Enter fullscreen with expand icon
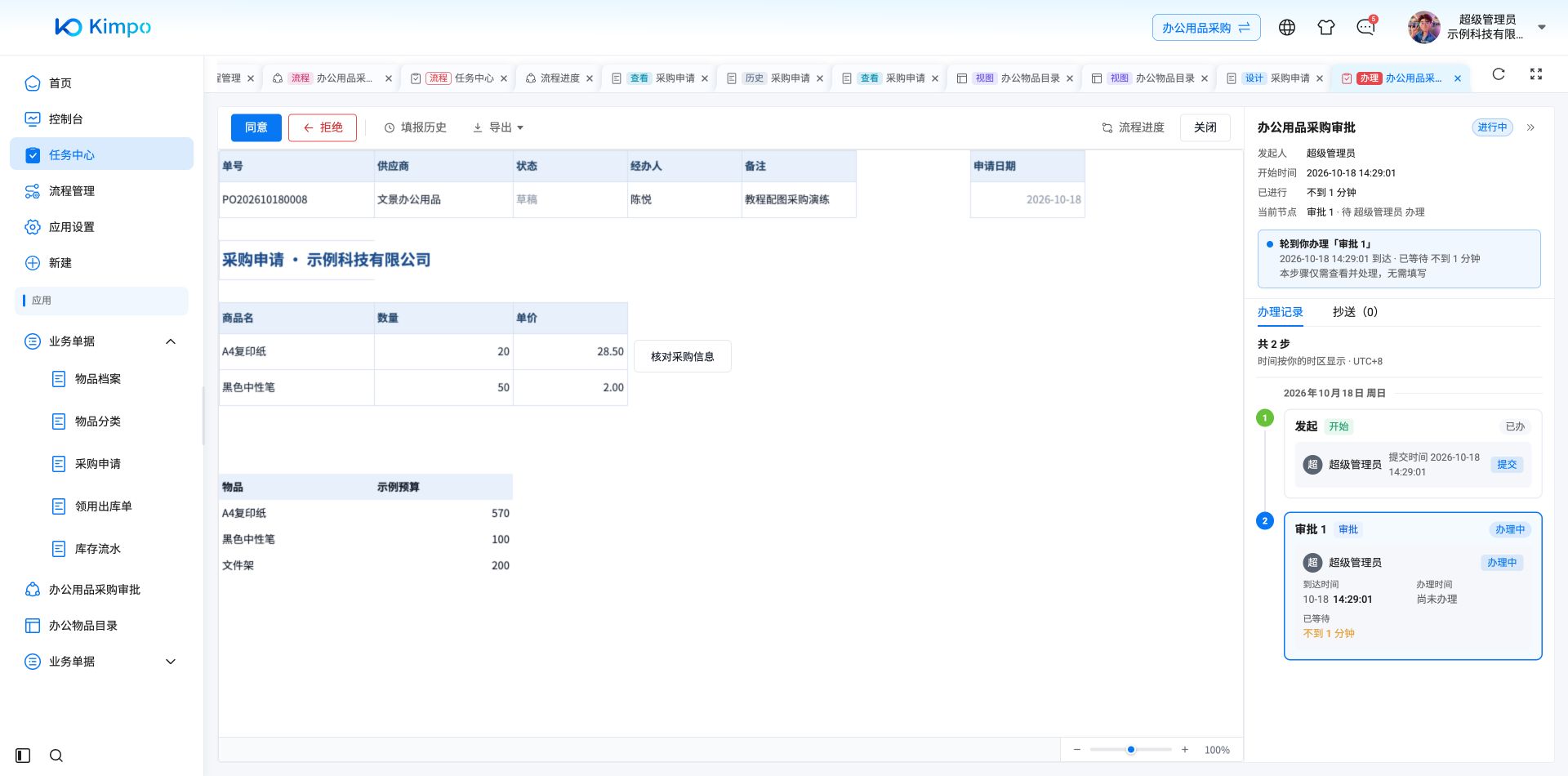 click(1536, 74)
